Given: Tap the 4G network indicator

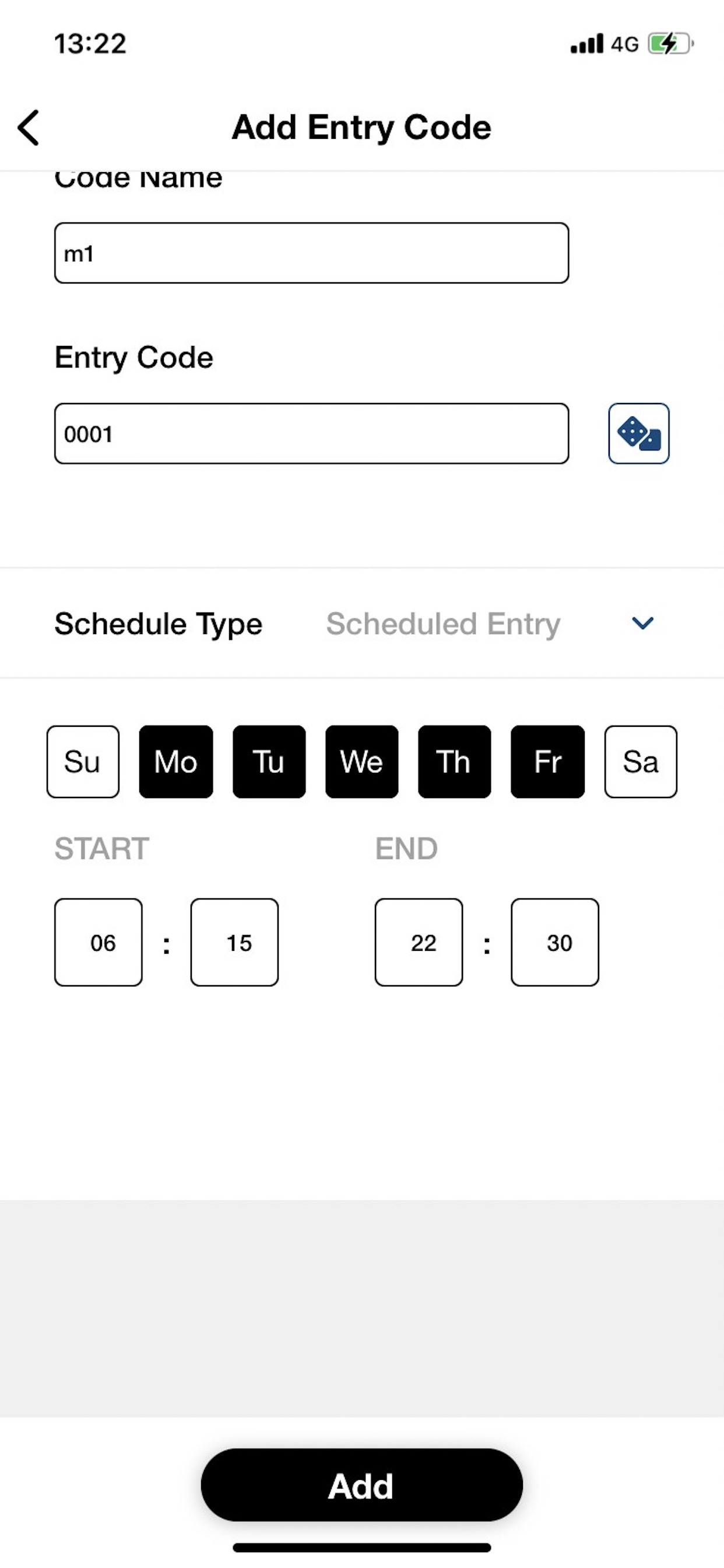Looking at the screenshot, I should point(625,44).
